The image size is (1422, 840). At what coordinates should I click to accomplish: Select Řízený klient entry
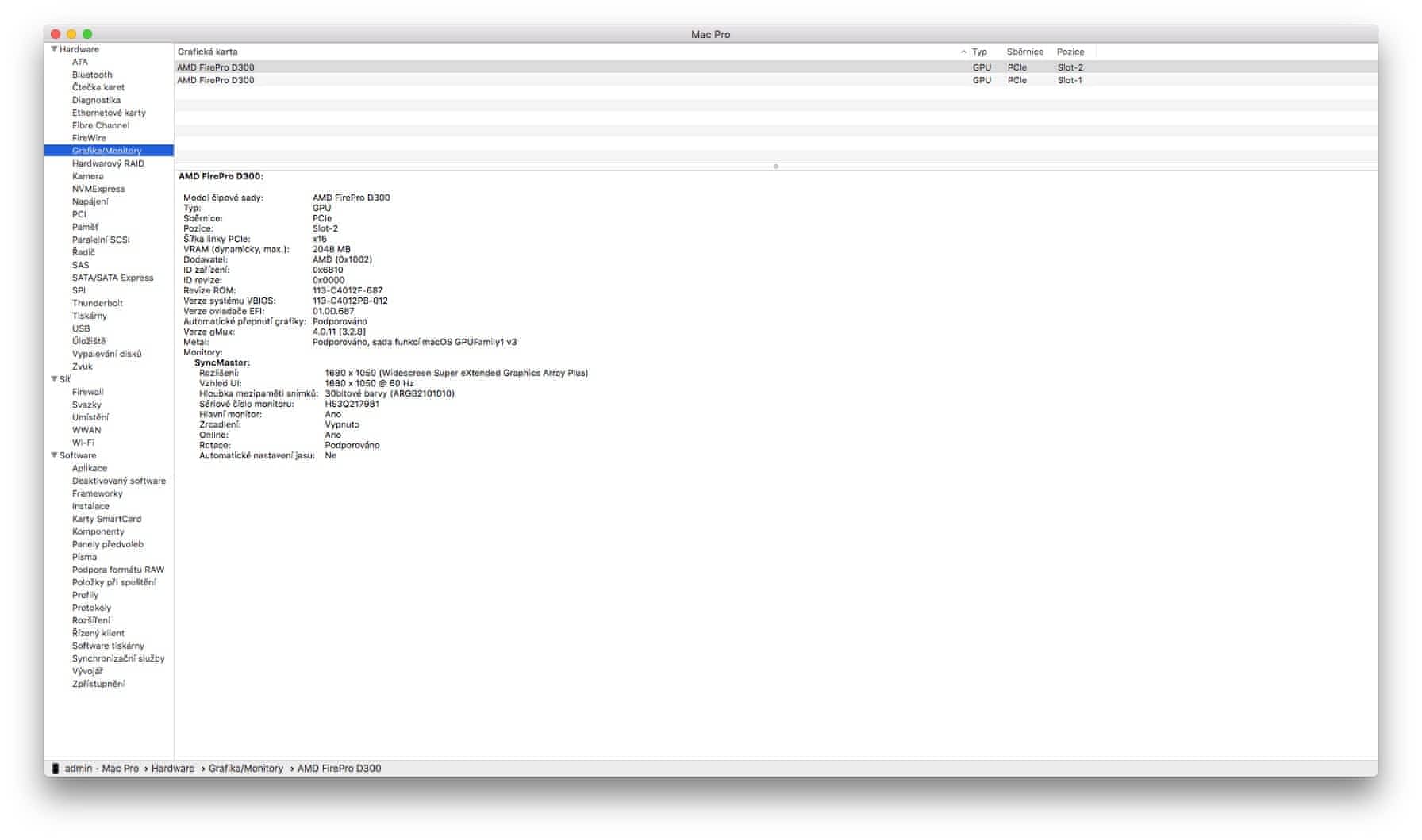point(98,633)
